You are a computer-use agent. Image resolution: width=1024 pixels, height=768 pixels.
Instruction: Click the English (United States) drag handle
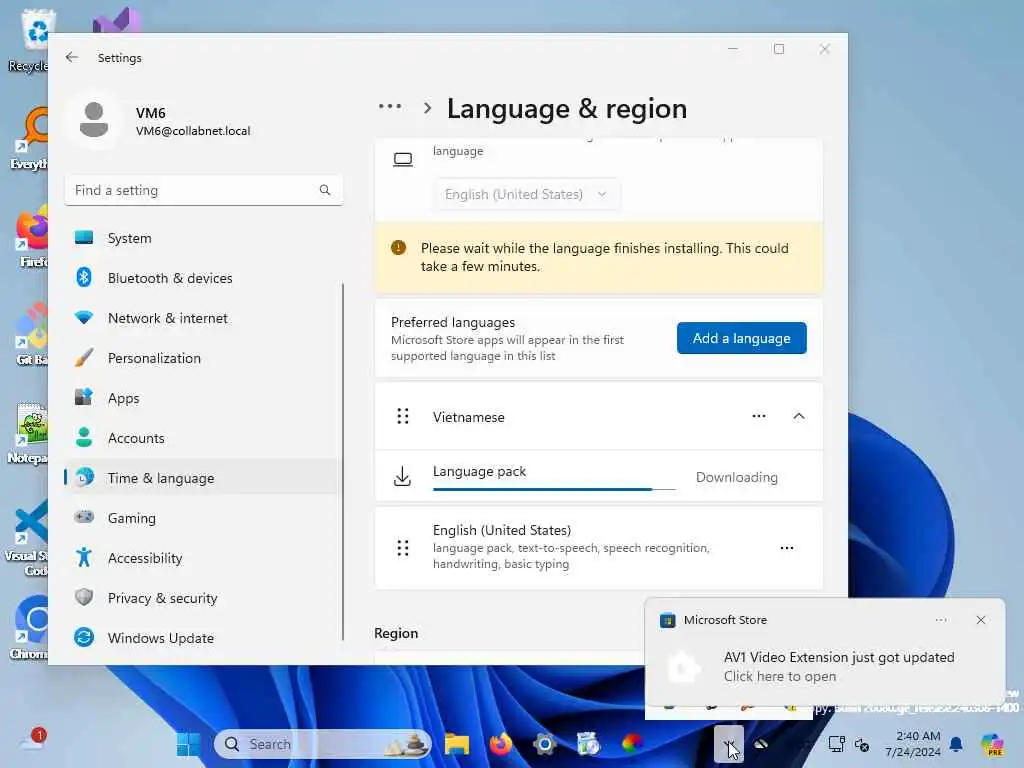(403, 548)
